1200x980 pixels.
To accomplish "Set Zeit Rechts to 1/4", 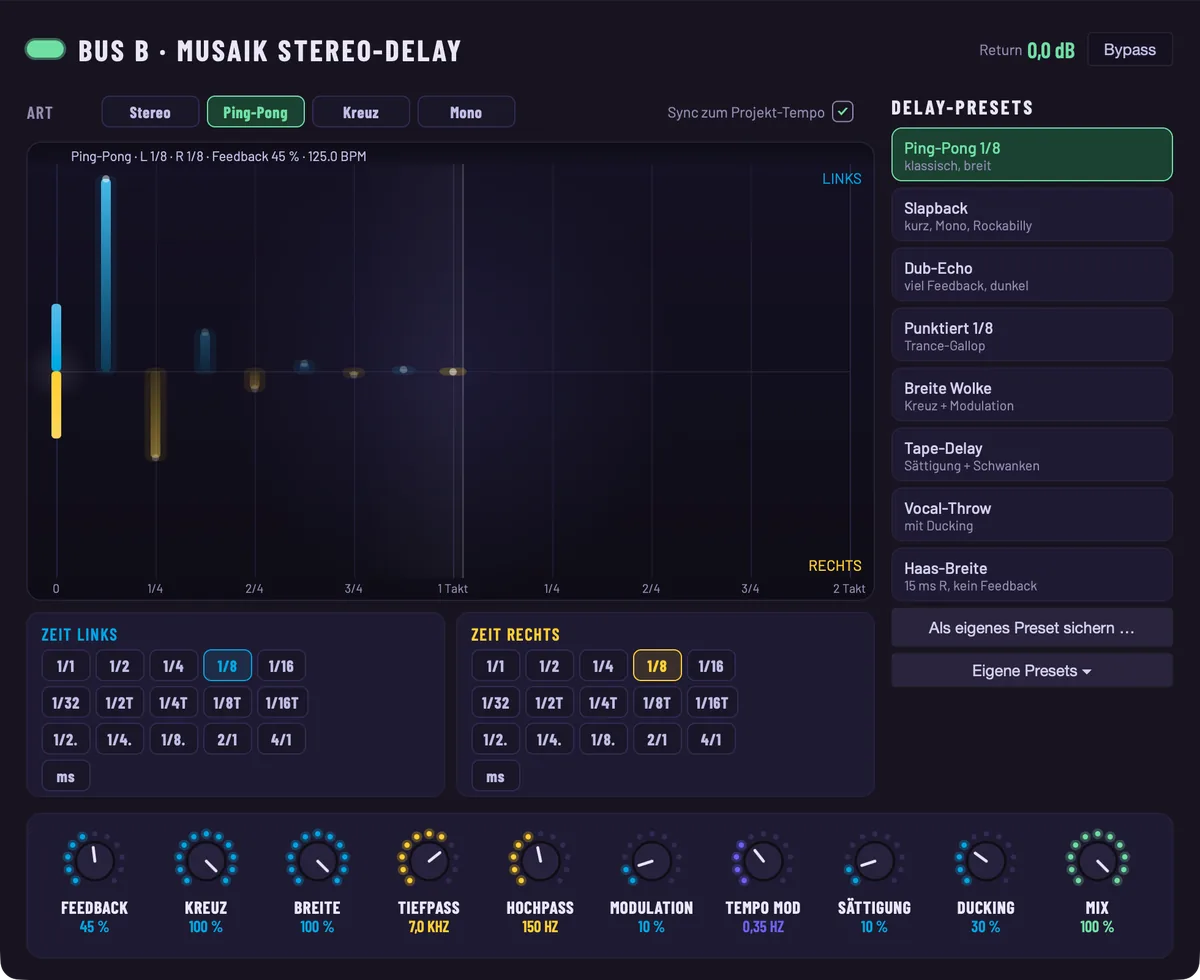I will click(x=603, y=666).
